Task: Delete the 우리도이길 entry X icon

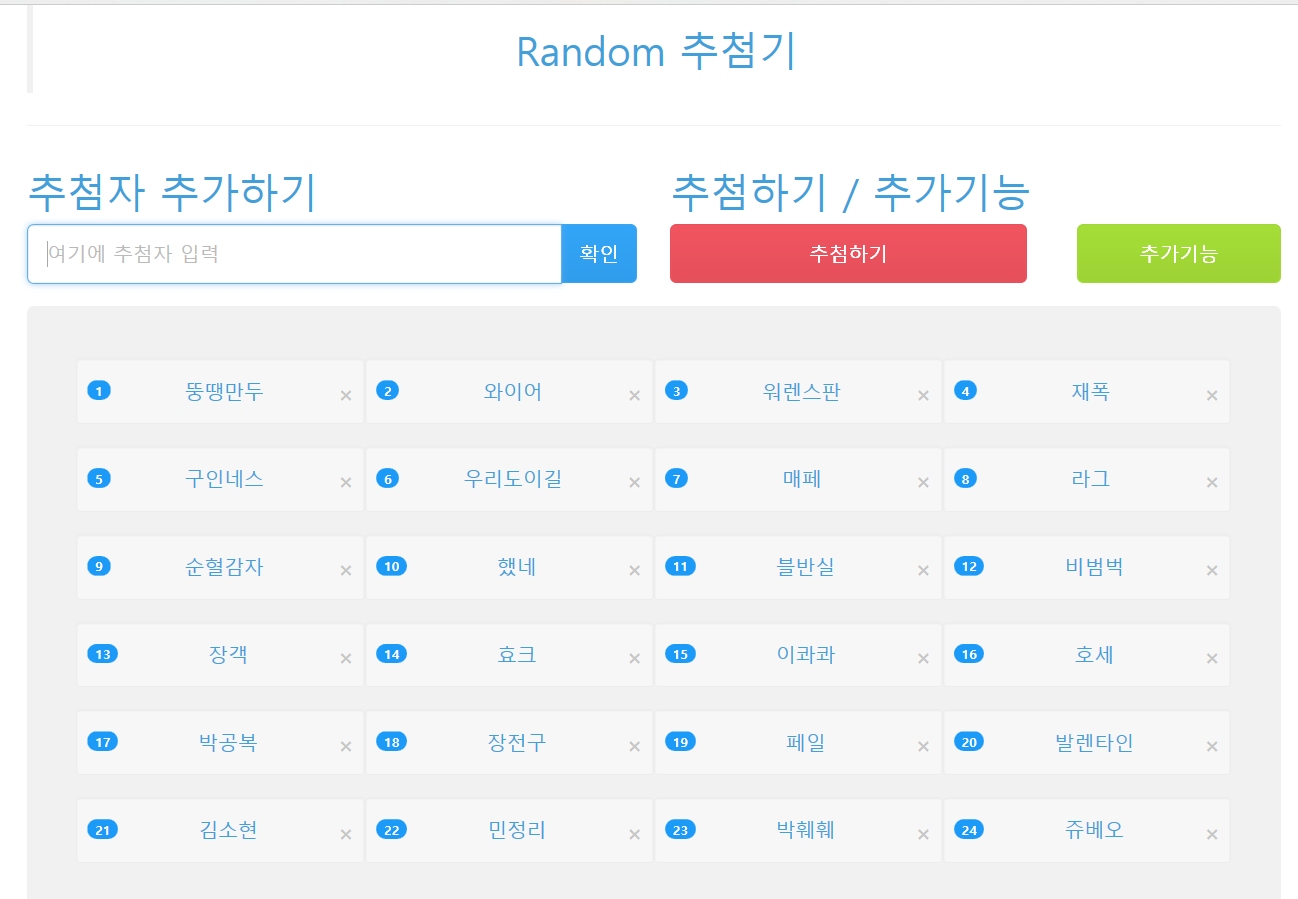Action: coord(634,483)
